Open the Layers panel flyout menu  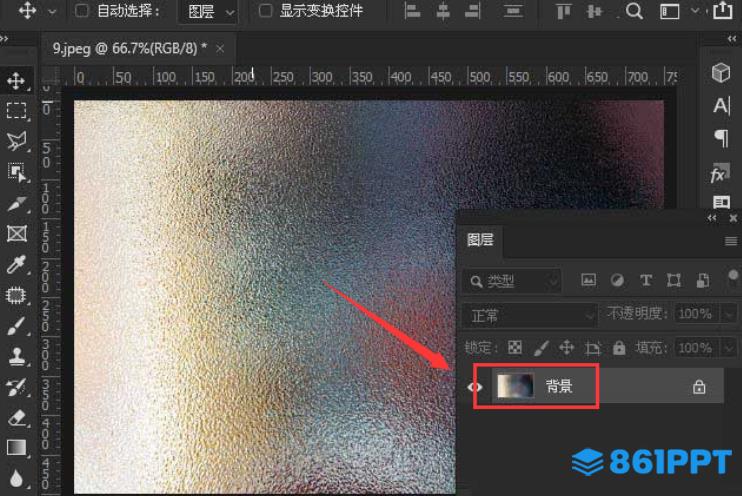tap(731, 241)
